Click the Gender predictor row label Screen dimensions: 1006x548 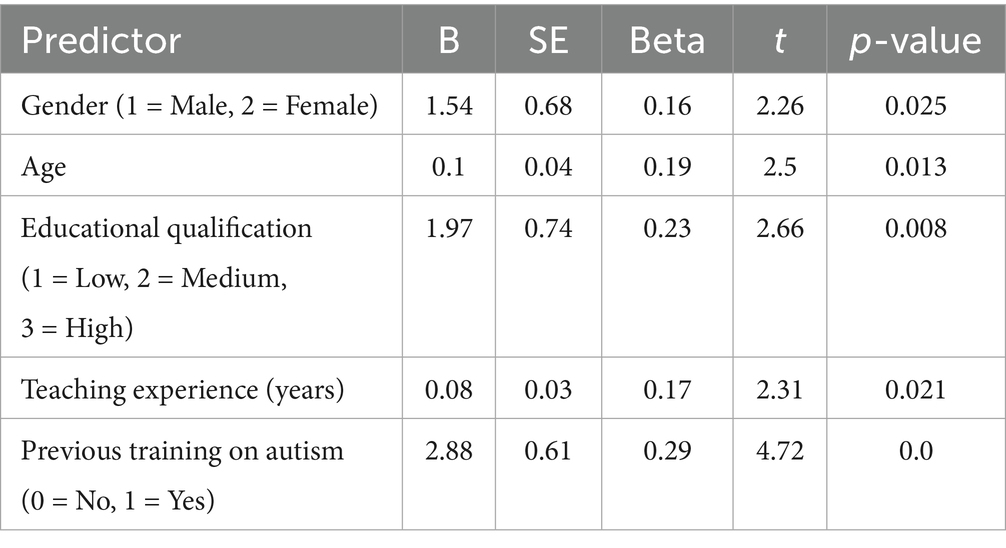pyautogui.click(x=200, y=105)
